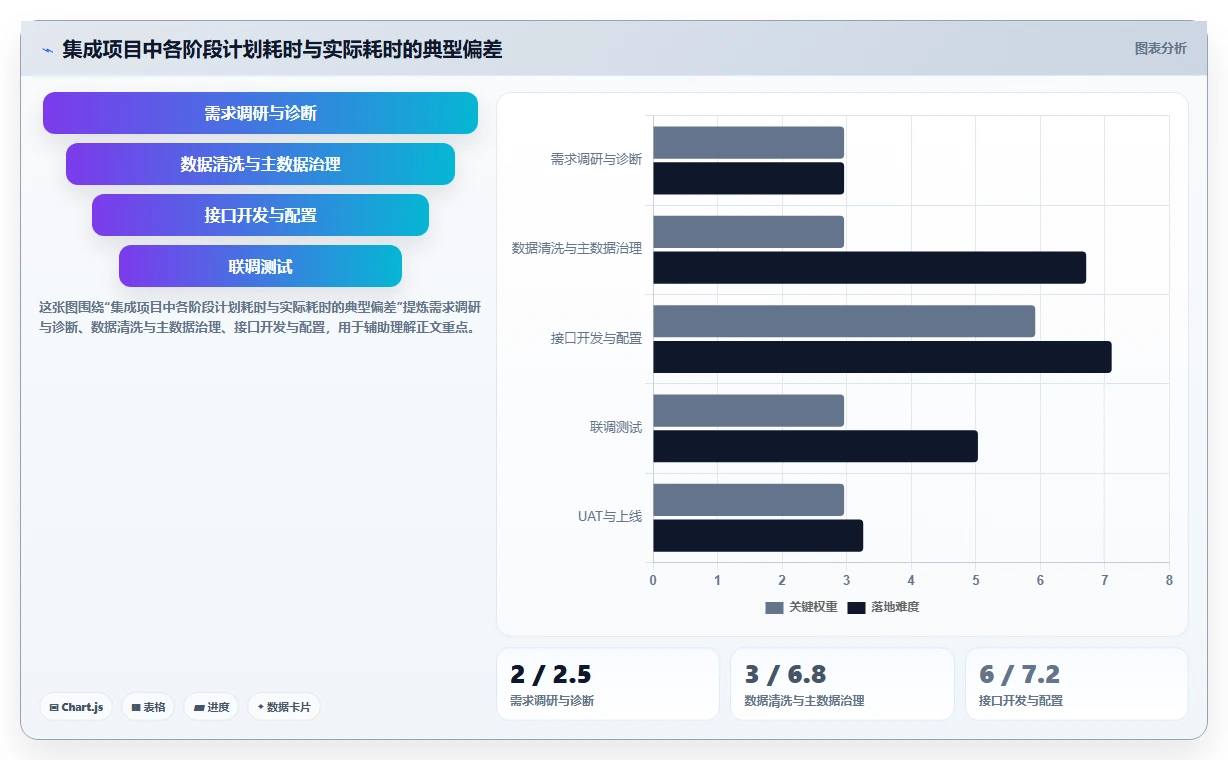This screenshot has width=1228, height=760.
Task: Click the gray 关键权重 bar for 接口开发与配置
Action: click(844, 321)
